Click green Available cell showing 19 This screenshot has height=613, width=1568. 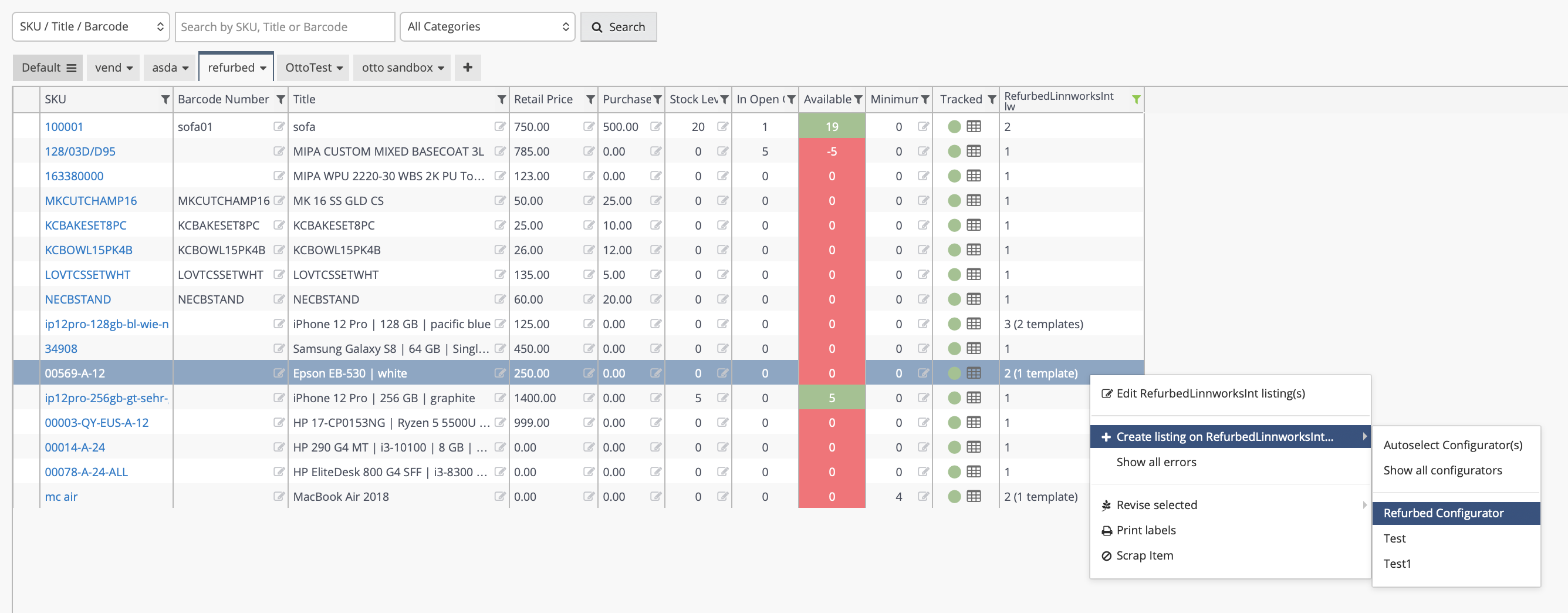point(832,126)
